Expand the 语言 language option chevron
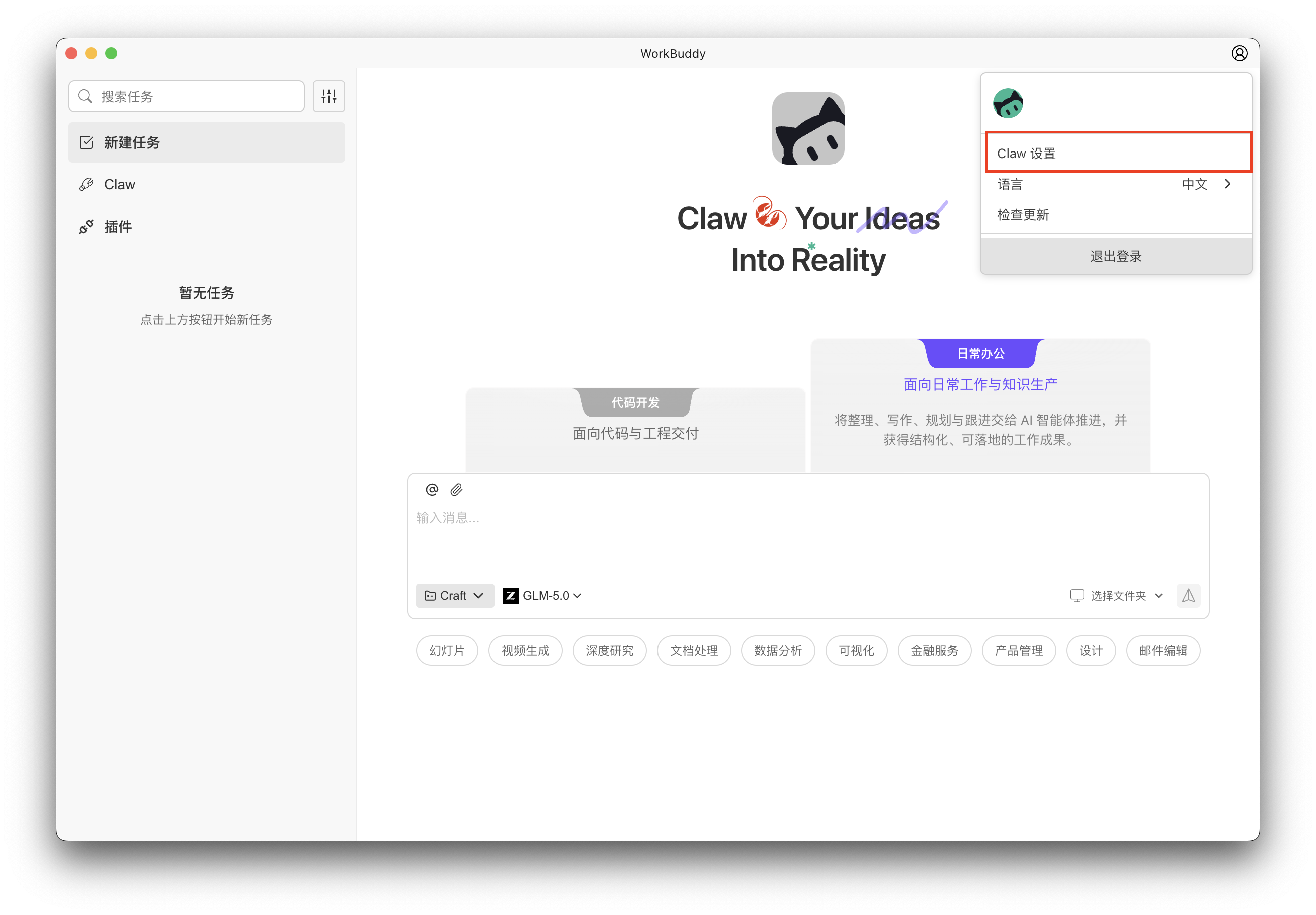The image size is (1316, 915). point(1228,184)
